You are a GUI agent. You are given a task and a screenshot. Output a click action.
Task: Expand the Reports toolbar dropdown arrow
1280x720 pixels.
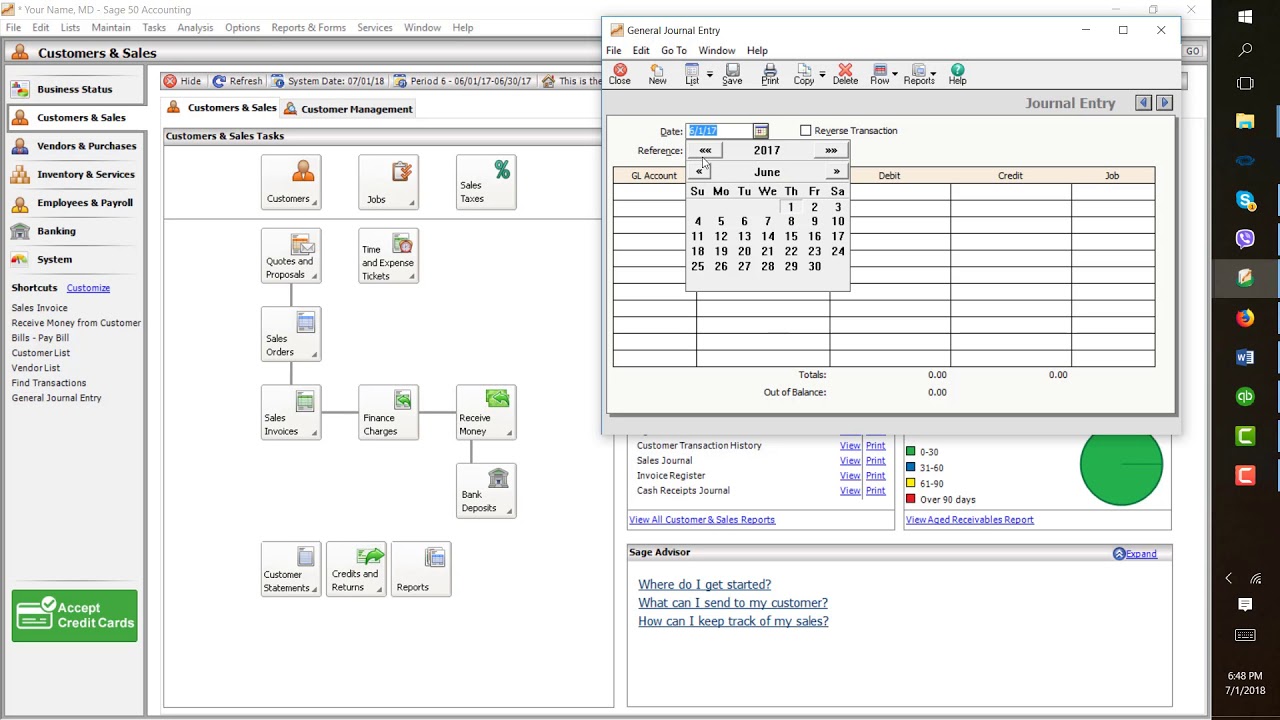[x=933, y=73]
